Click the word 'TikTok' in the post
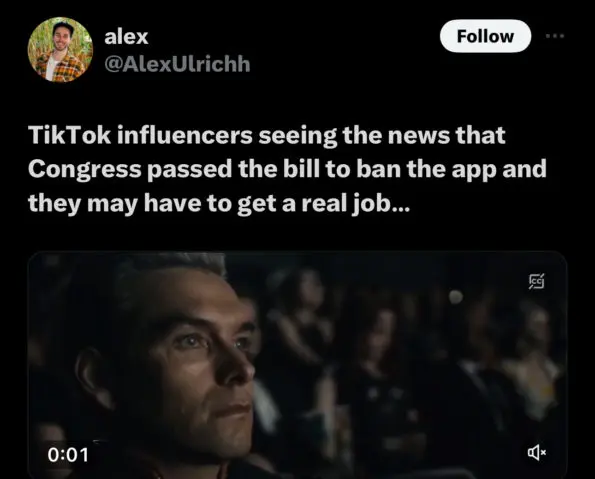 (x=69, y=135)
